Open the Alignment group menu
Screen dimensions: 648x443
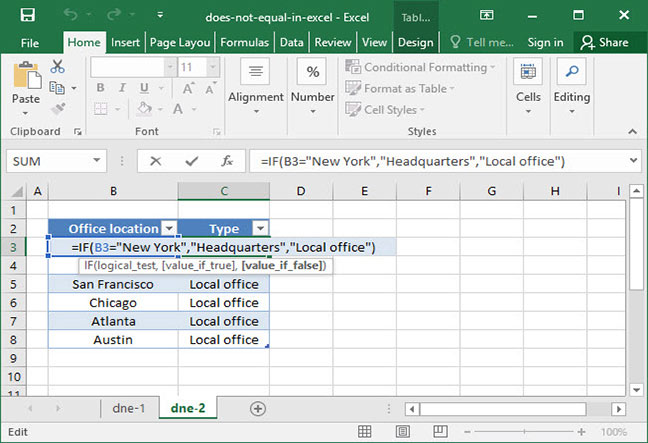click(x=256, y=87)
